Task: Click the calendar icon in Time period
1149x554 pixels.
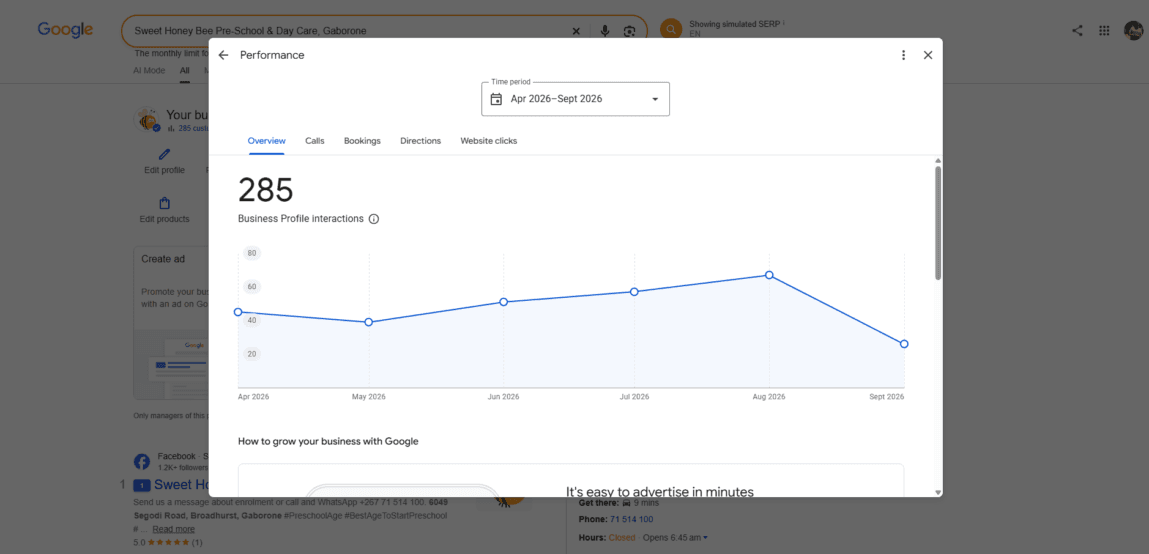Action: [496, 99]
